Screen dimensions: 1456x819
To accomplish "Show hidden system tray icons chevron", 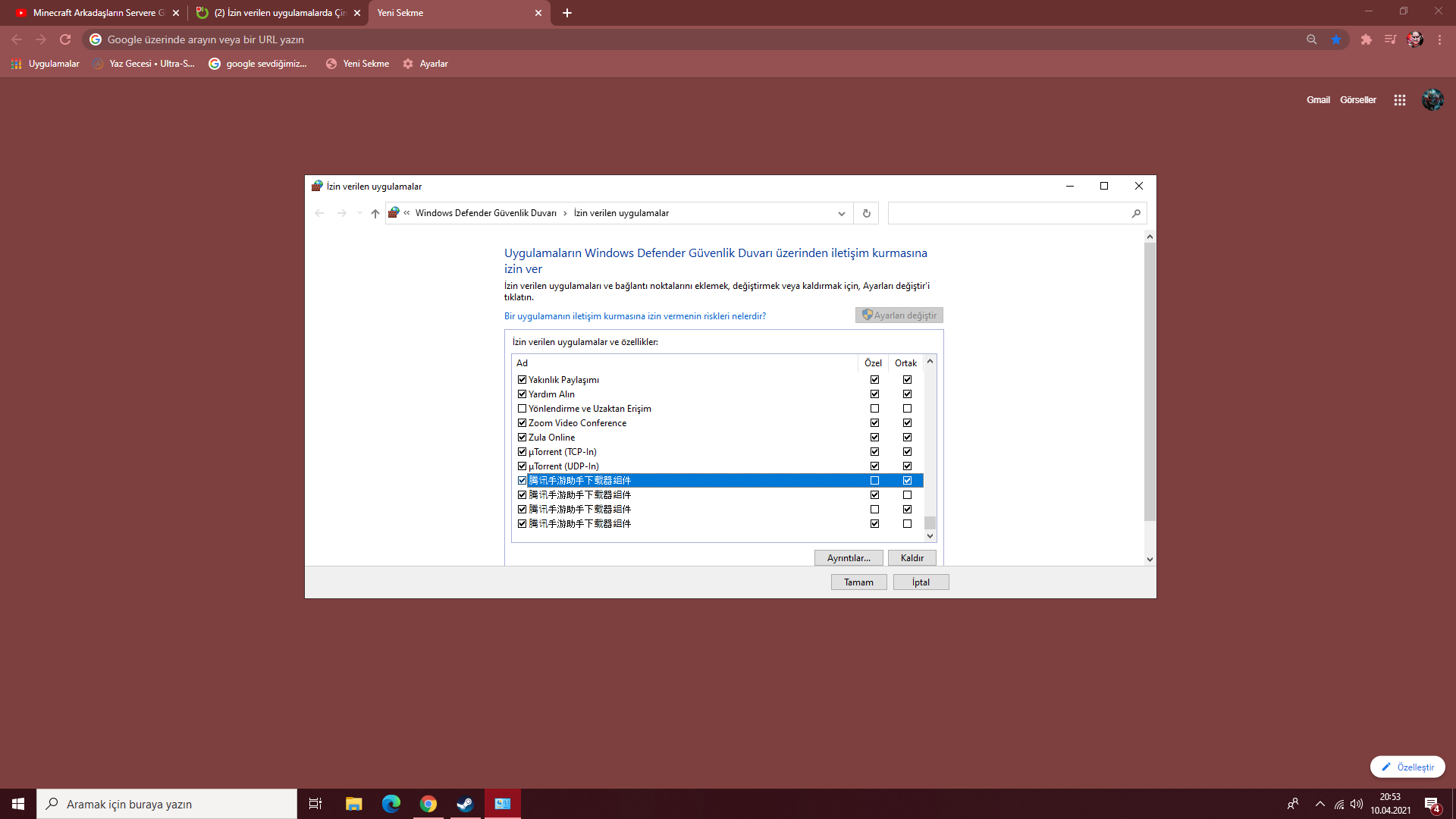I will coord(1319,804).
